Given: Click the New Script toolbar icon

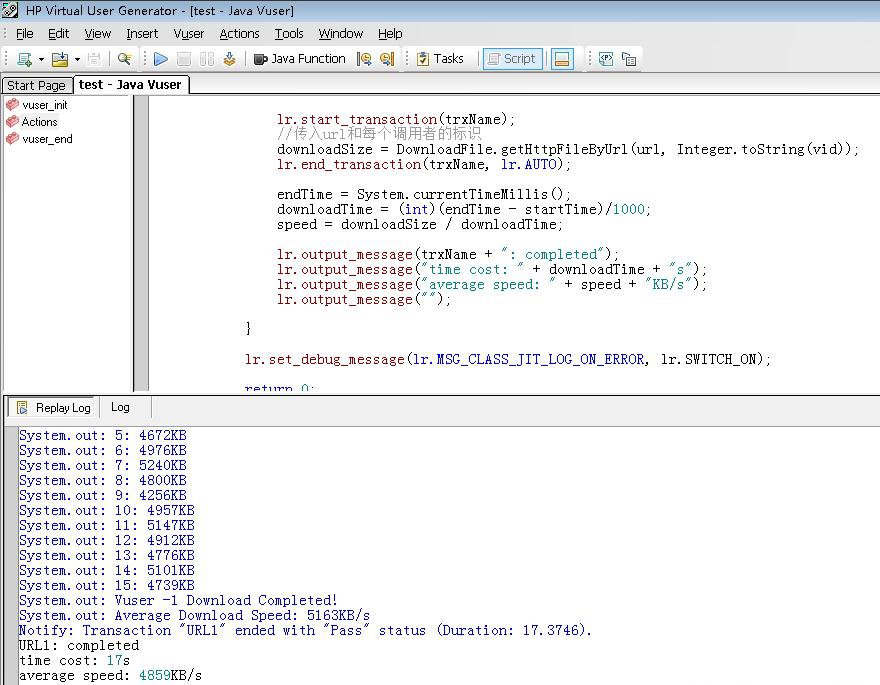Looking at the screenshot, I should tap(24, 59).
